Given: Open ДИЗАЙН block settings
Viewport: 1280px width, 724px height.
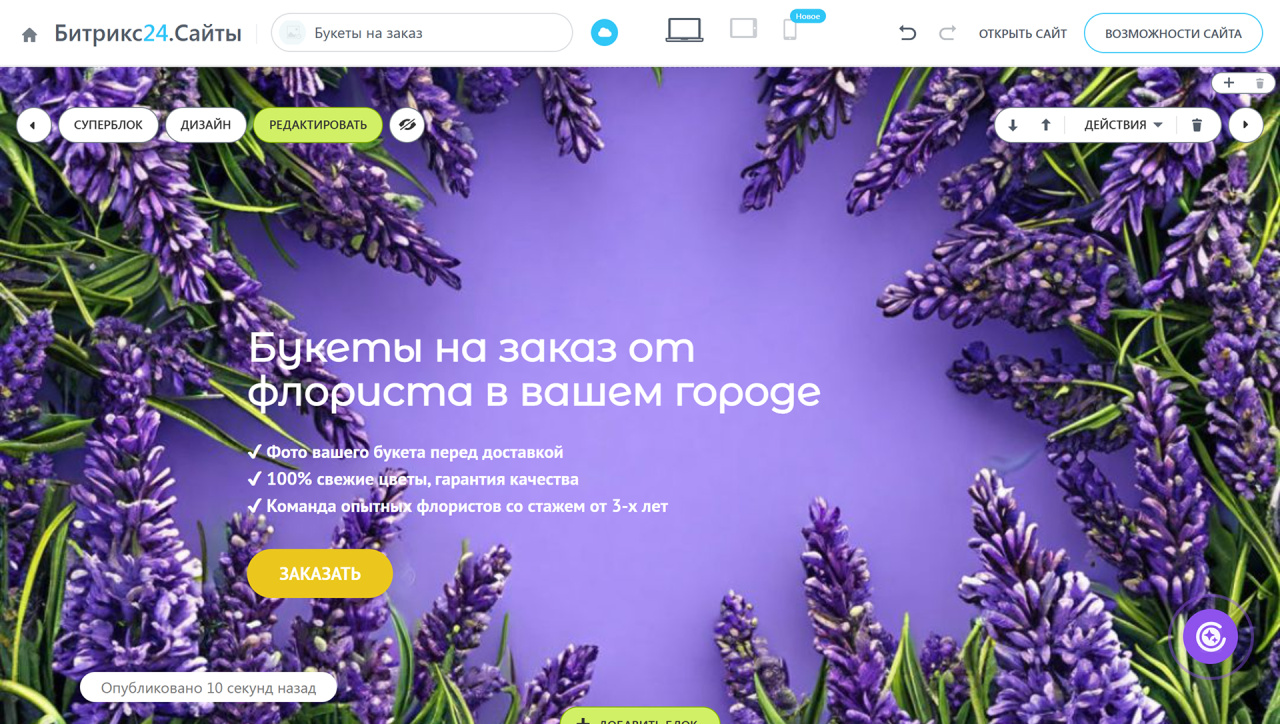Looking at the screenshot, I should click(206, 125).
